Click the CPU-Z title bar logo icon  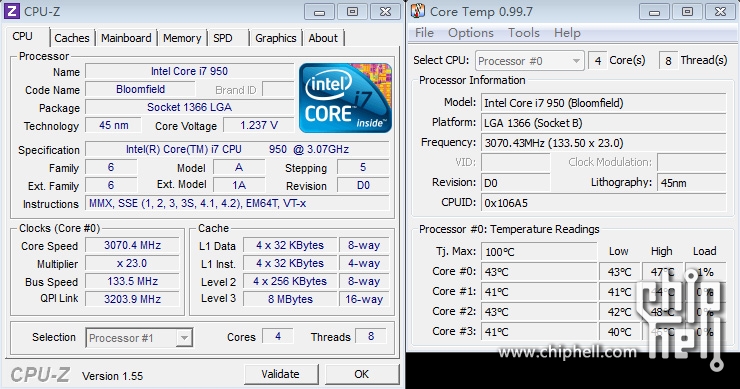point(11,11)
